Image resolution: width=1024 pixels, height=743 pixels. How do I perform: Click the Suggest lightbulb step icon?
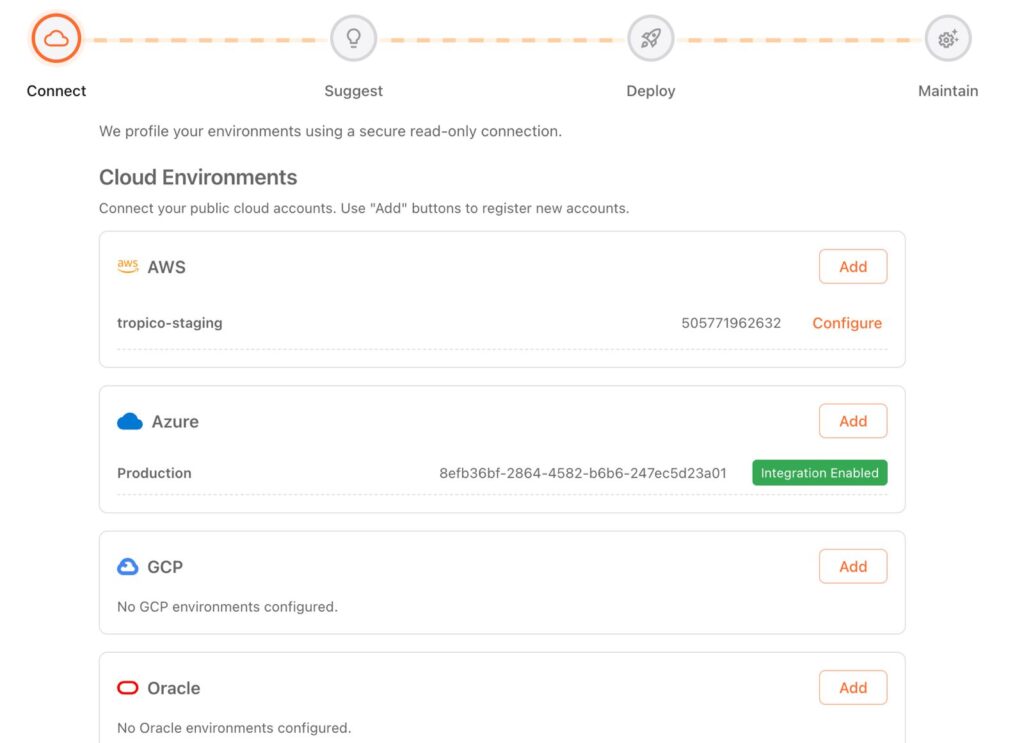(353, 39)
